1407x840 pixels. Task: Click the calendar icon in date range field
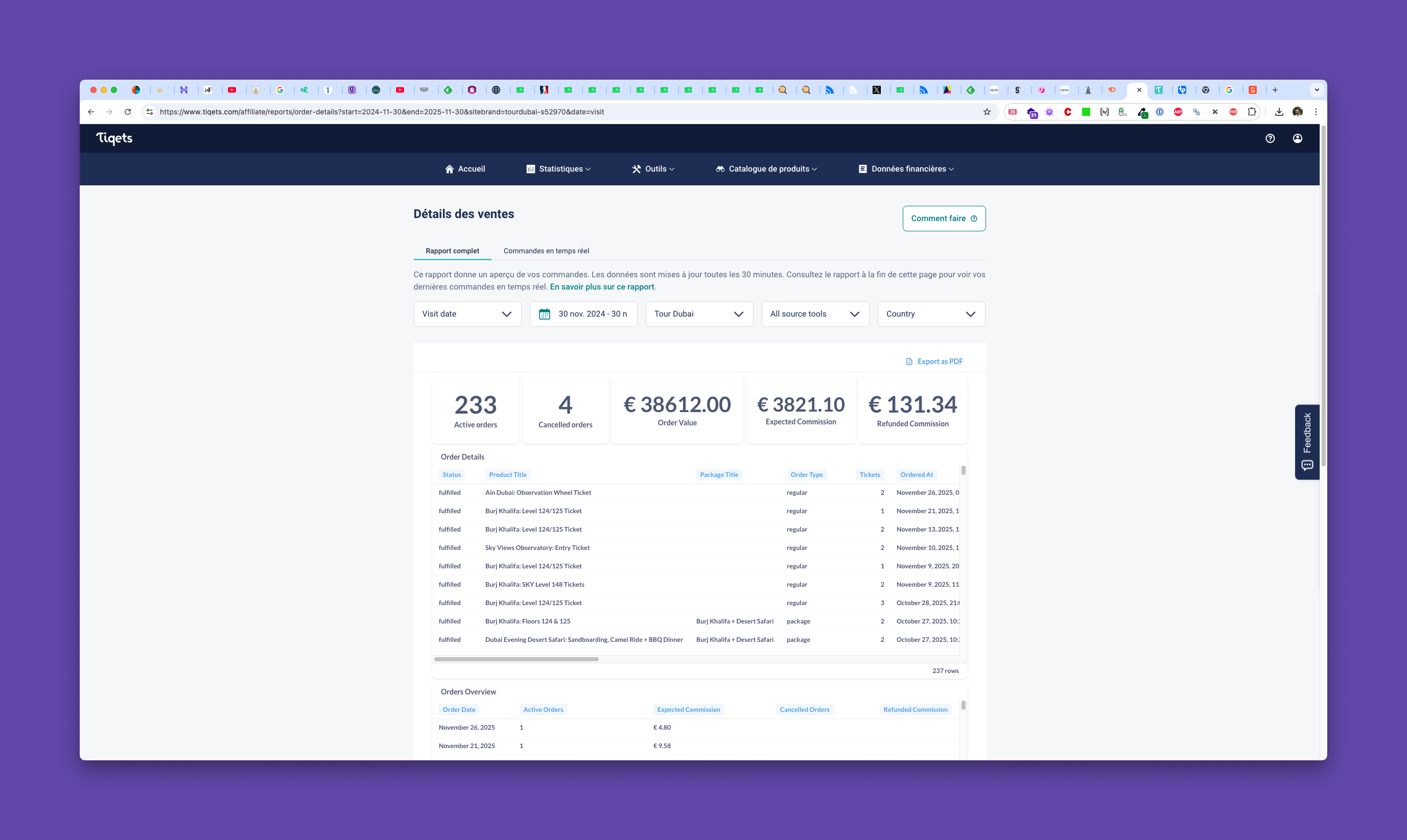[x=544, y=314]
